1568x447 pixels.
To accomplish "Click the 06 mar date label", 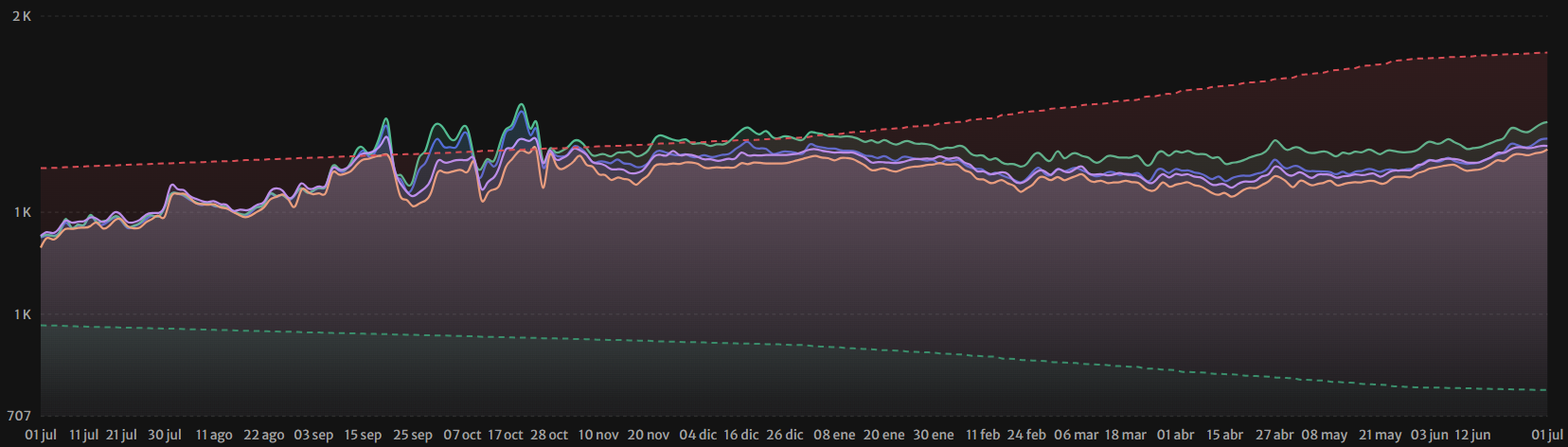I will tap(1077, 435).
